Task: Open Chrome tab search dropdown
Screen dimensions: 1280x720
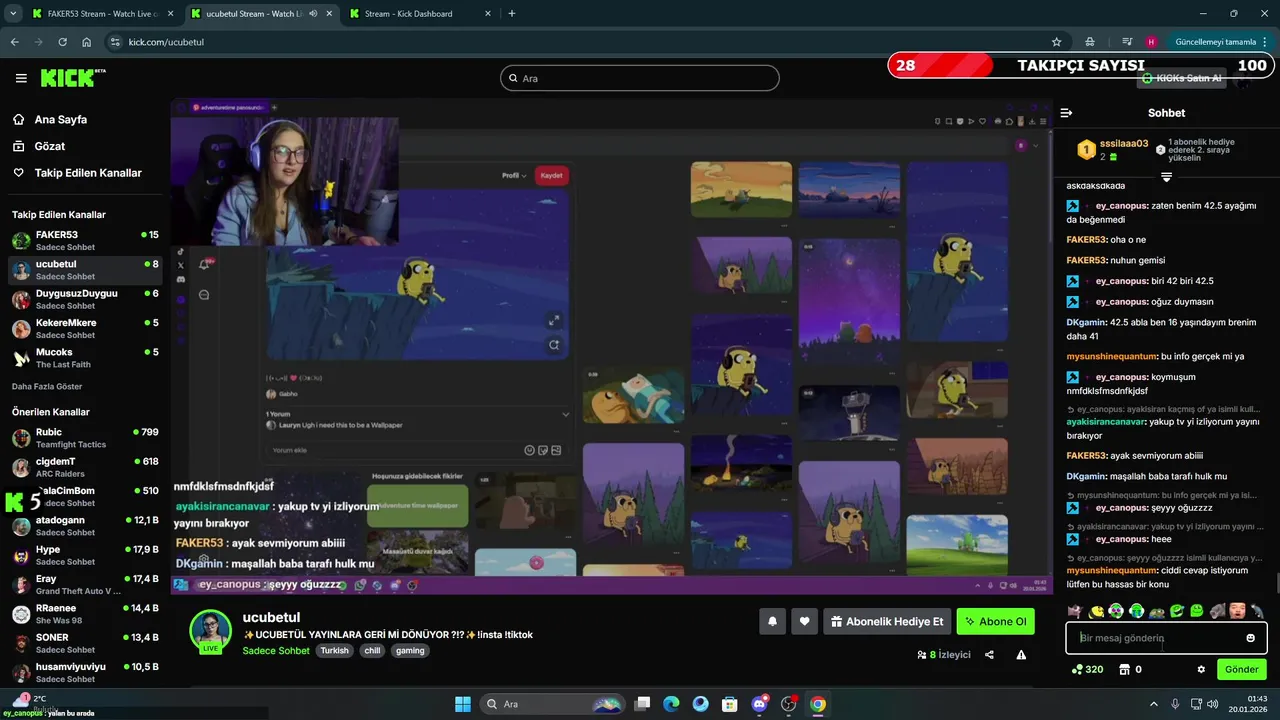Action: coord(12,14)
